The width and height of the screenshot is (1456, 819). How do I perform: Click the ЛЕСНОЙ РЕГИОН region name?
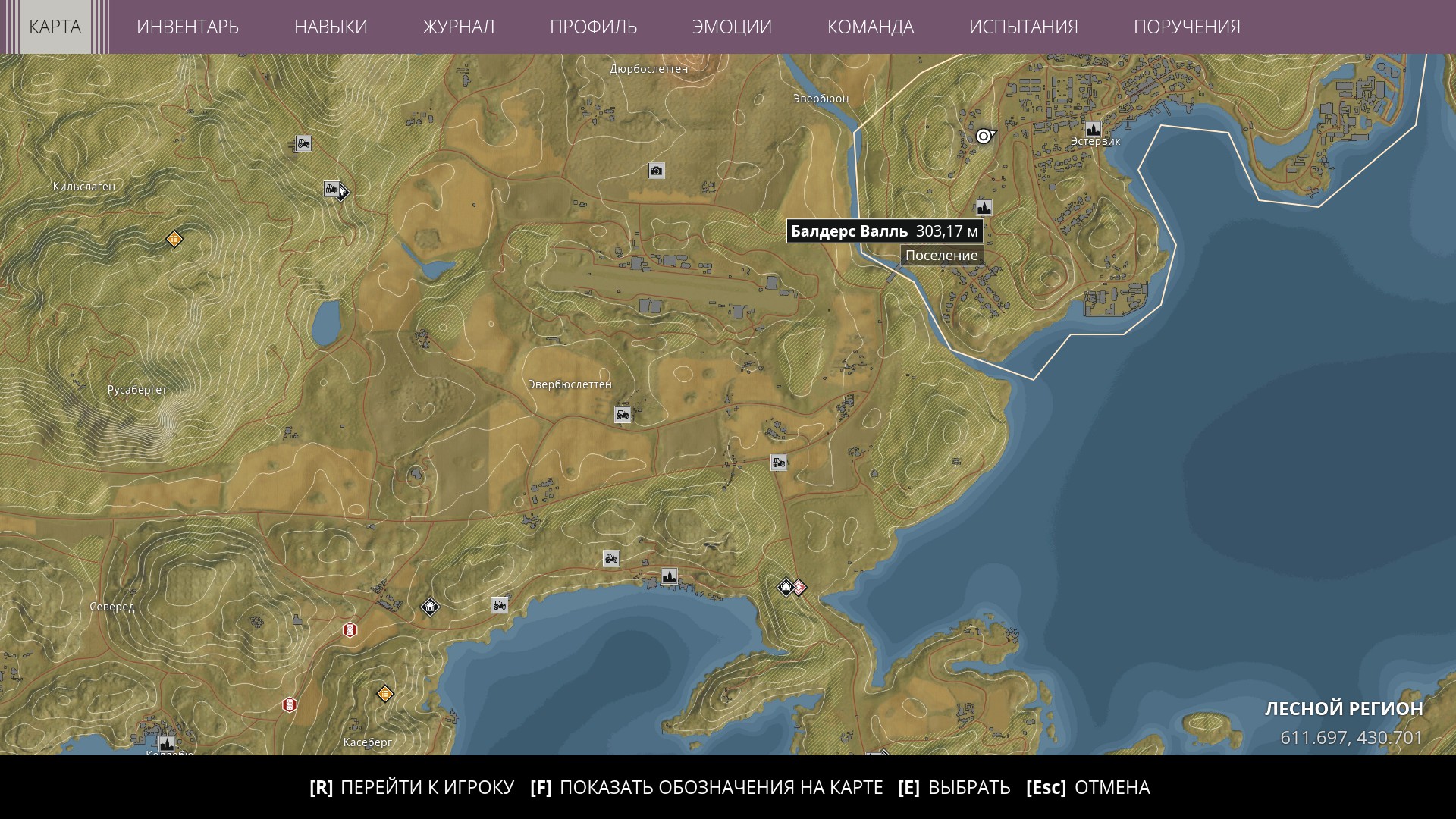click(1344, 708)
